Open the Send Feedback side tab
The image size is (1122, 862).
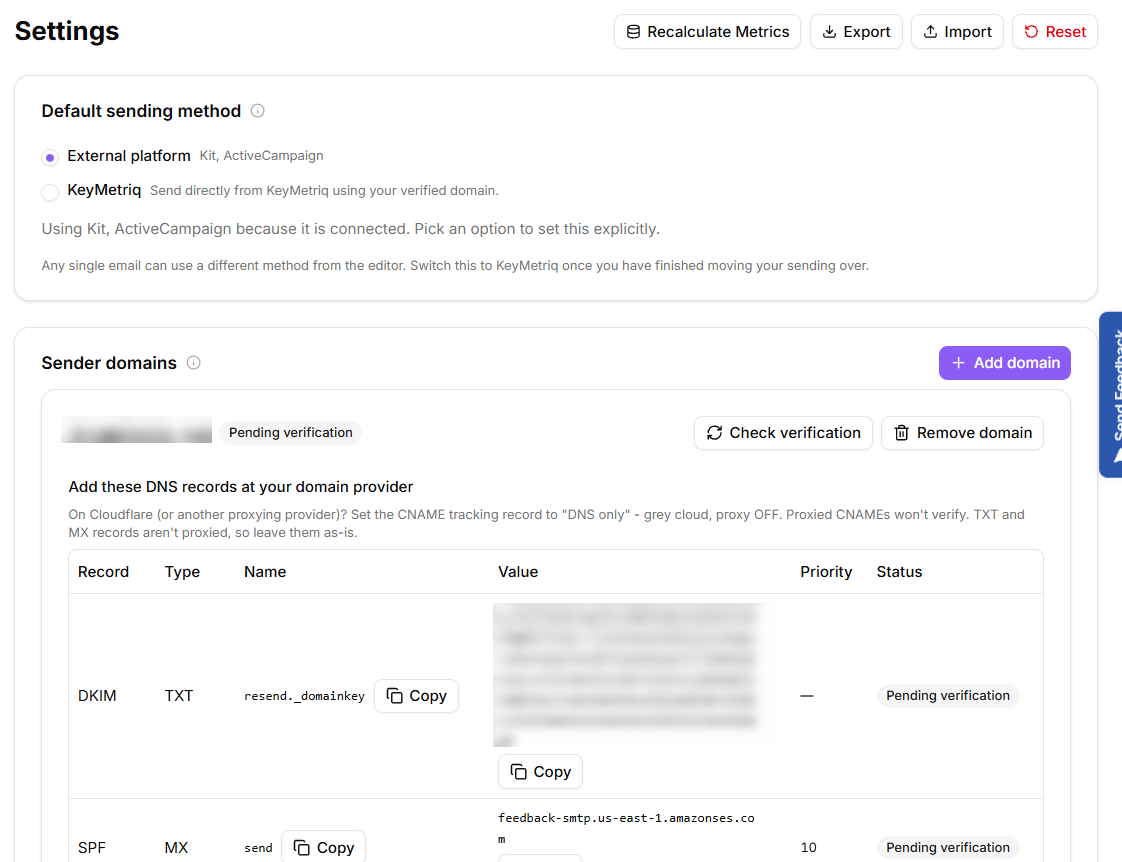pos(1111,394)
